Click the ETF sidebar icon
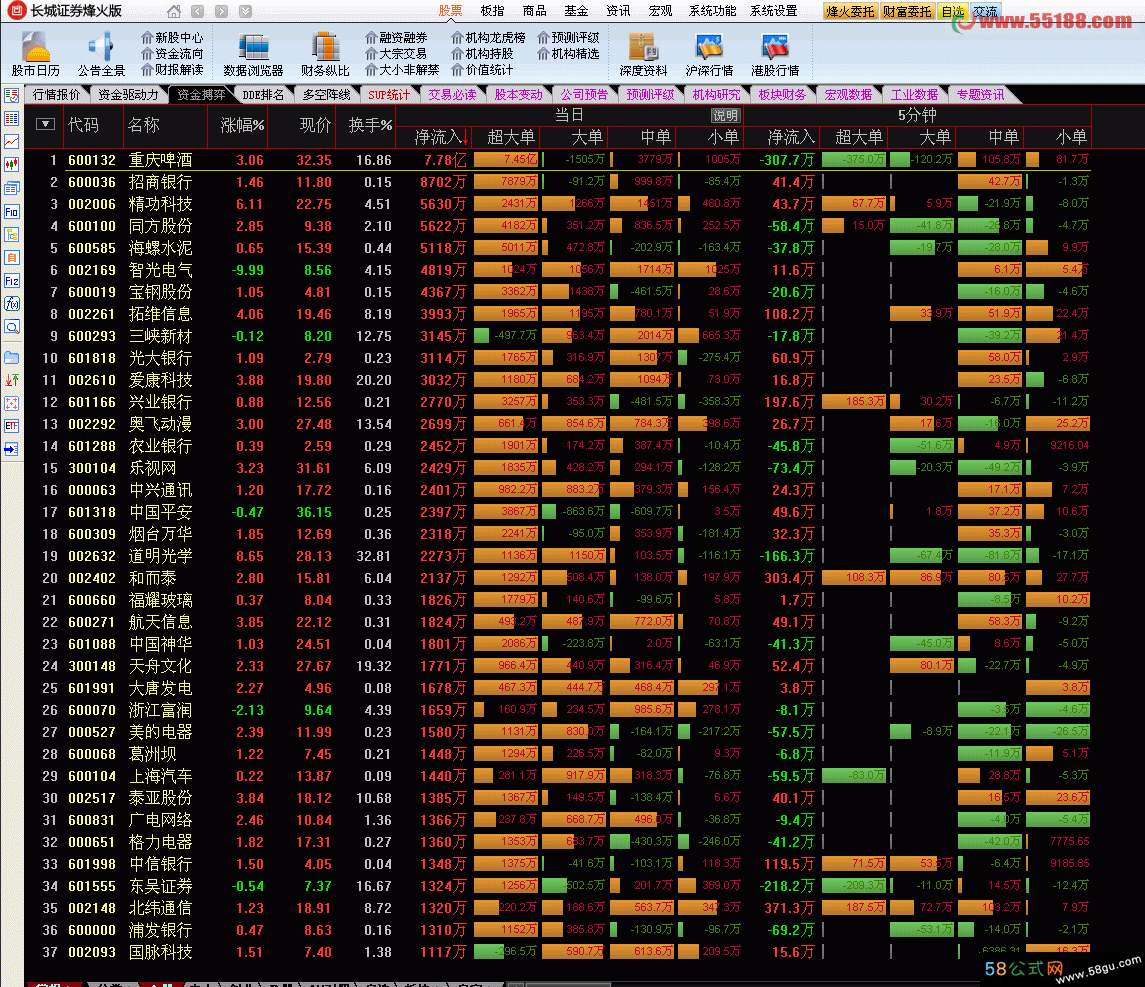Viewport: 1145px width, 987px height. click(x=12, y=426)
